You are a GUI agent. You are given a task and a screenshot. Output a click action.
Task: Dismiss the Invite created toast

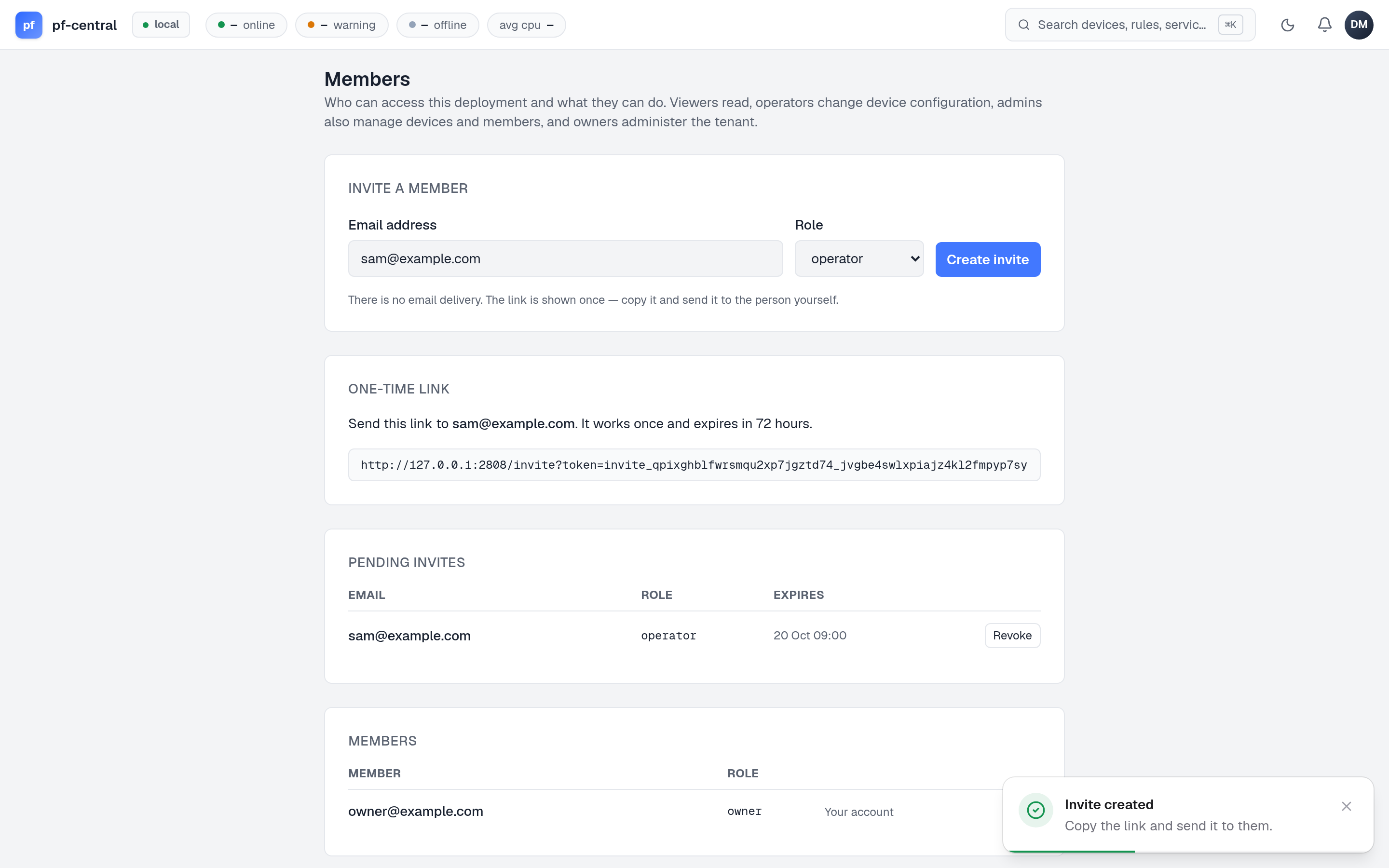click(x=1346, y=806)
